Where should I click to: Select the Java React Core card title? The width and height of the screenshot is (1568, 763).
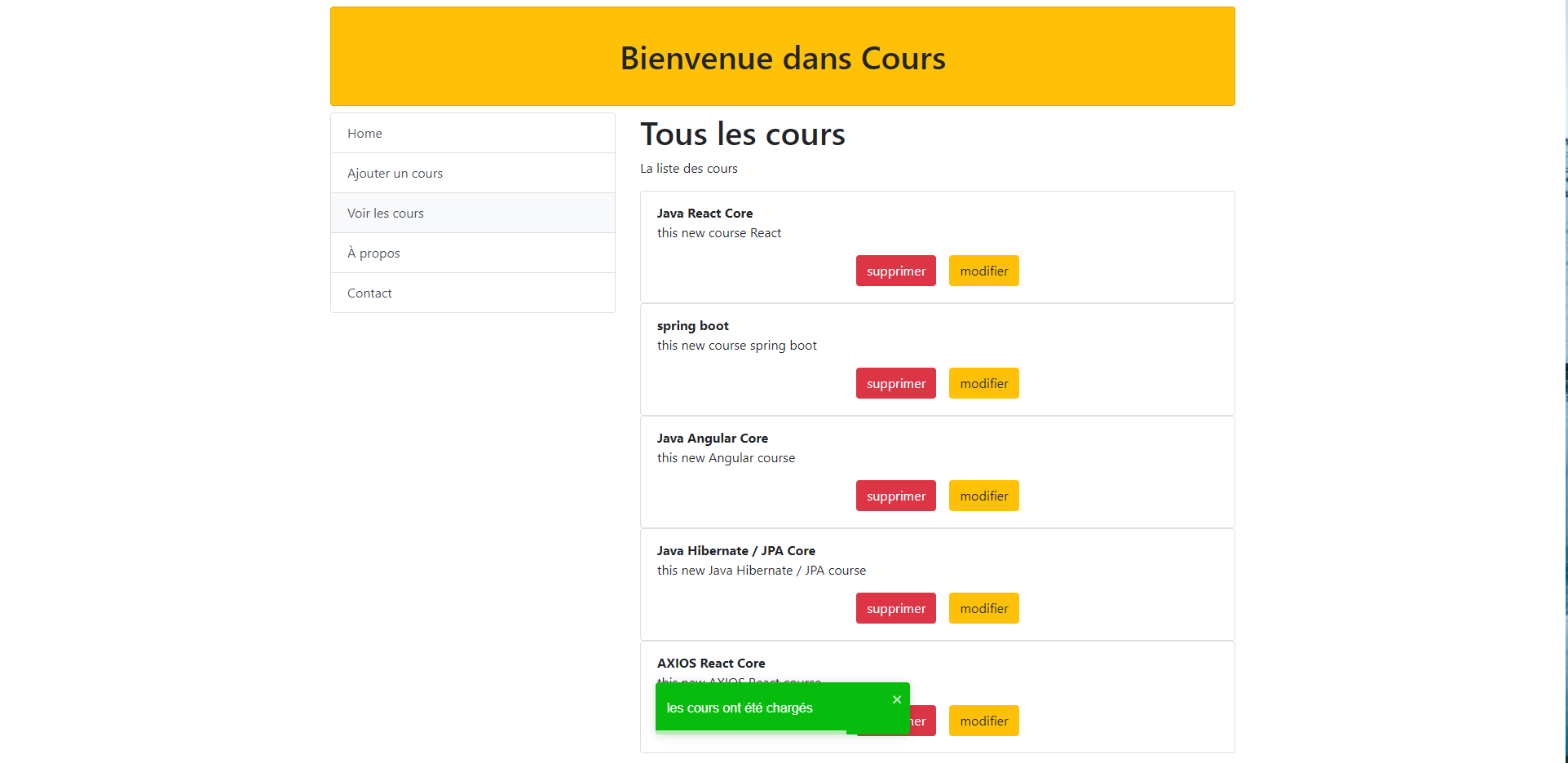pos(704,213)
